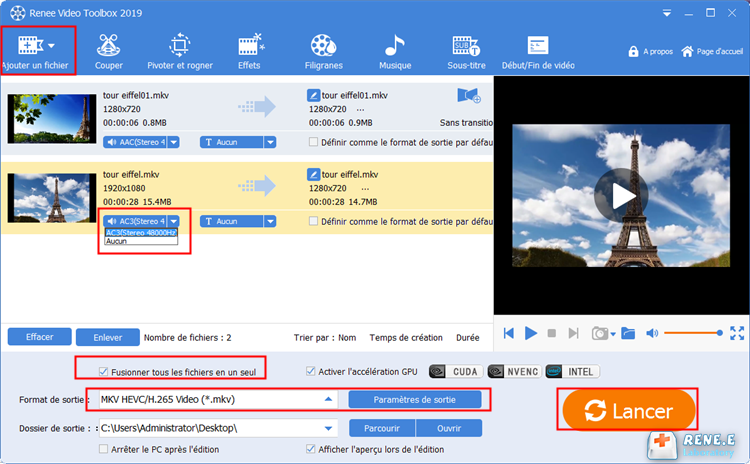Screen dimensions: 750x464
Task: Select Aucun in the audio track list
Action: [141, 241]
